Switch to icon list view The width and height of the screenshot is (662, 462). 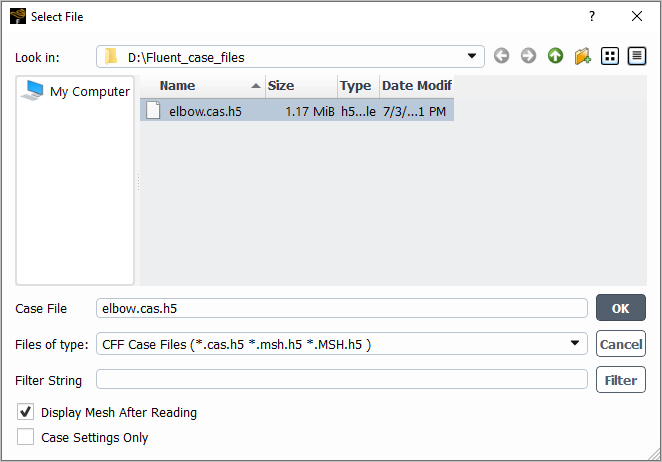pos(610,56)
